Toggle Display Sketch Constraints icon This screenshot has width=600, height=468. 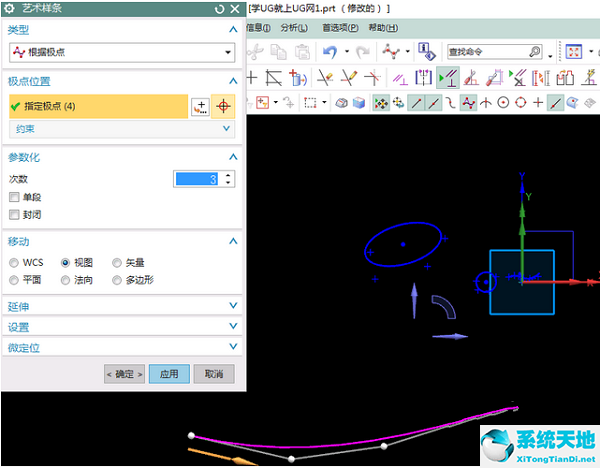(448, 78)
